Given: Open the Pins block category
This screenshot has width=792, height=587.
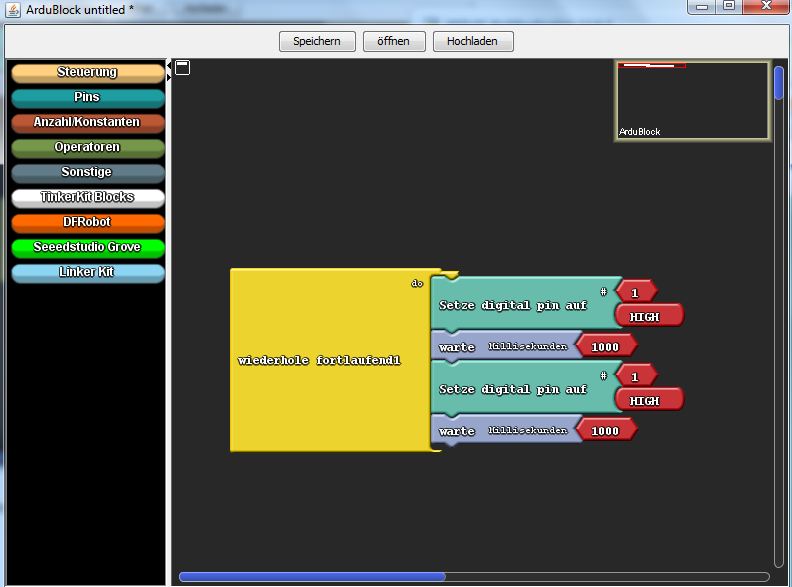Looking at the screenshot, I should point(87,98).
